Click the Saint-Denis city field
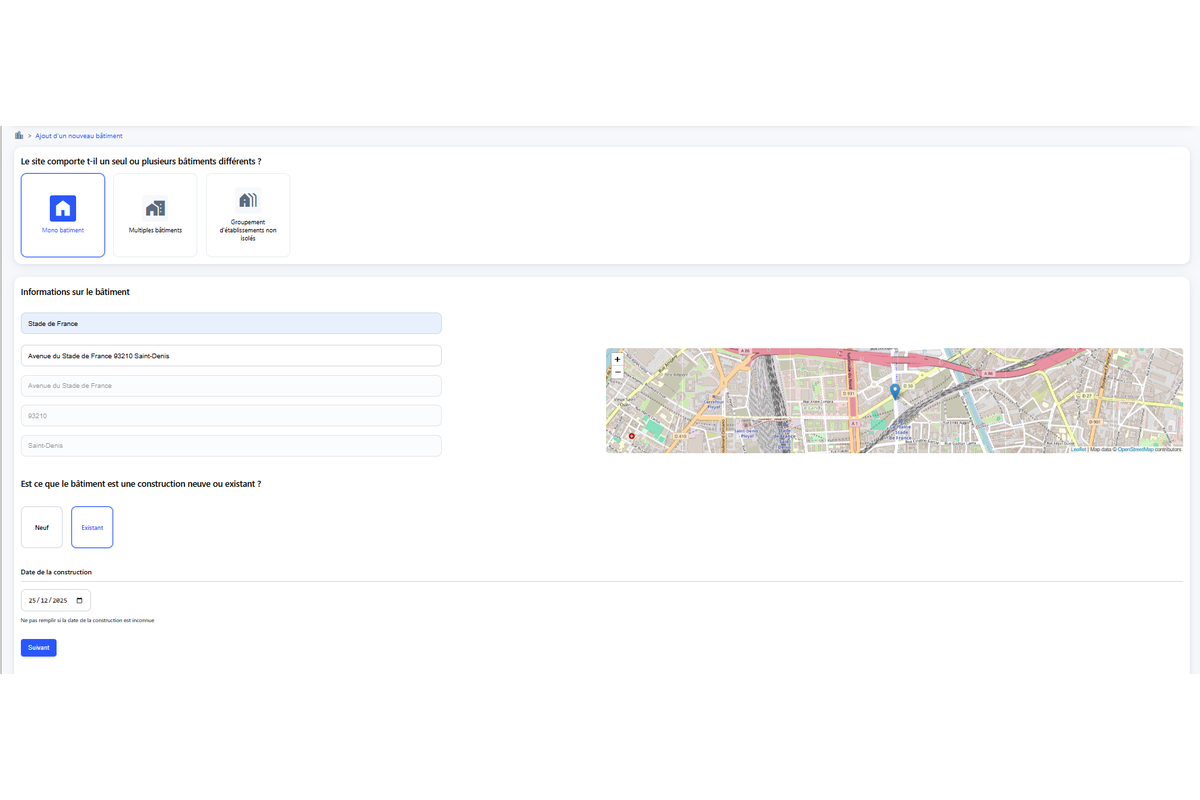This screenshot has width=1200, height=800. click(x=230, y=446)
